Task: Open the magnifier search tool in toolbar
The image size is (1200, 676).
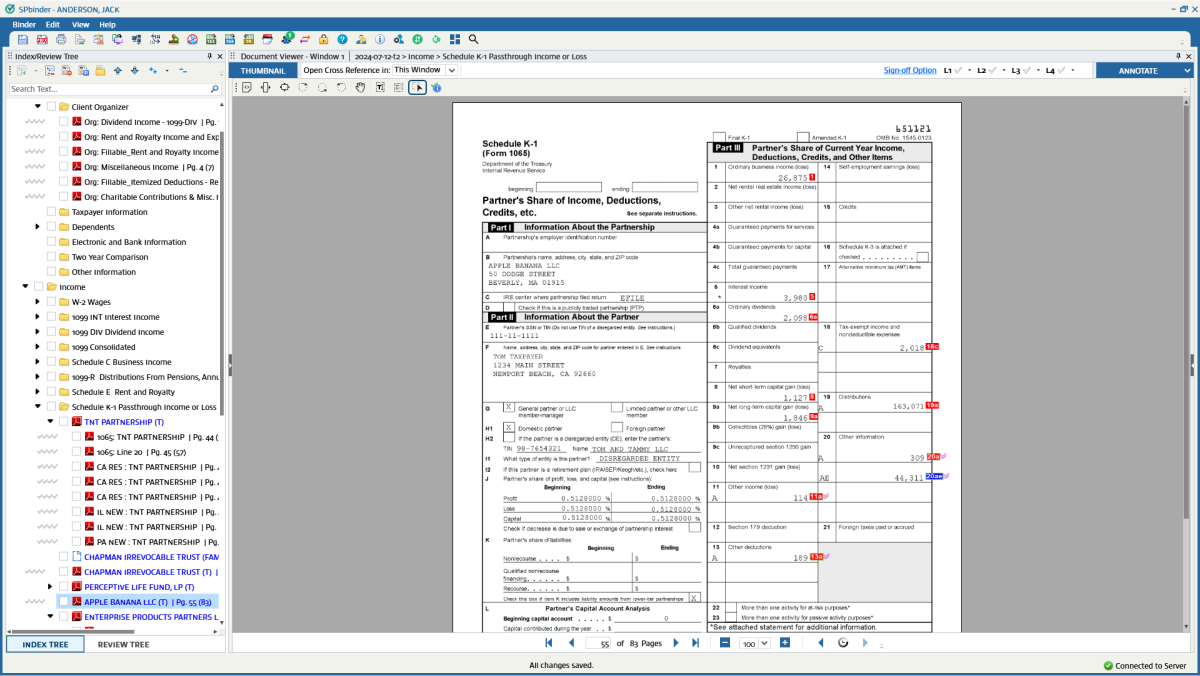Action: click(x=474, y=39)
